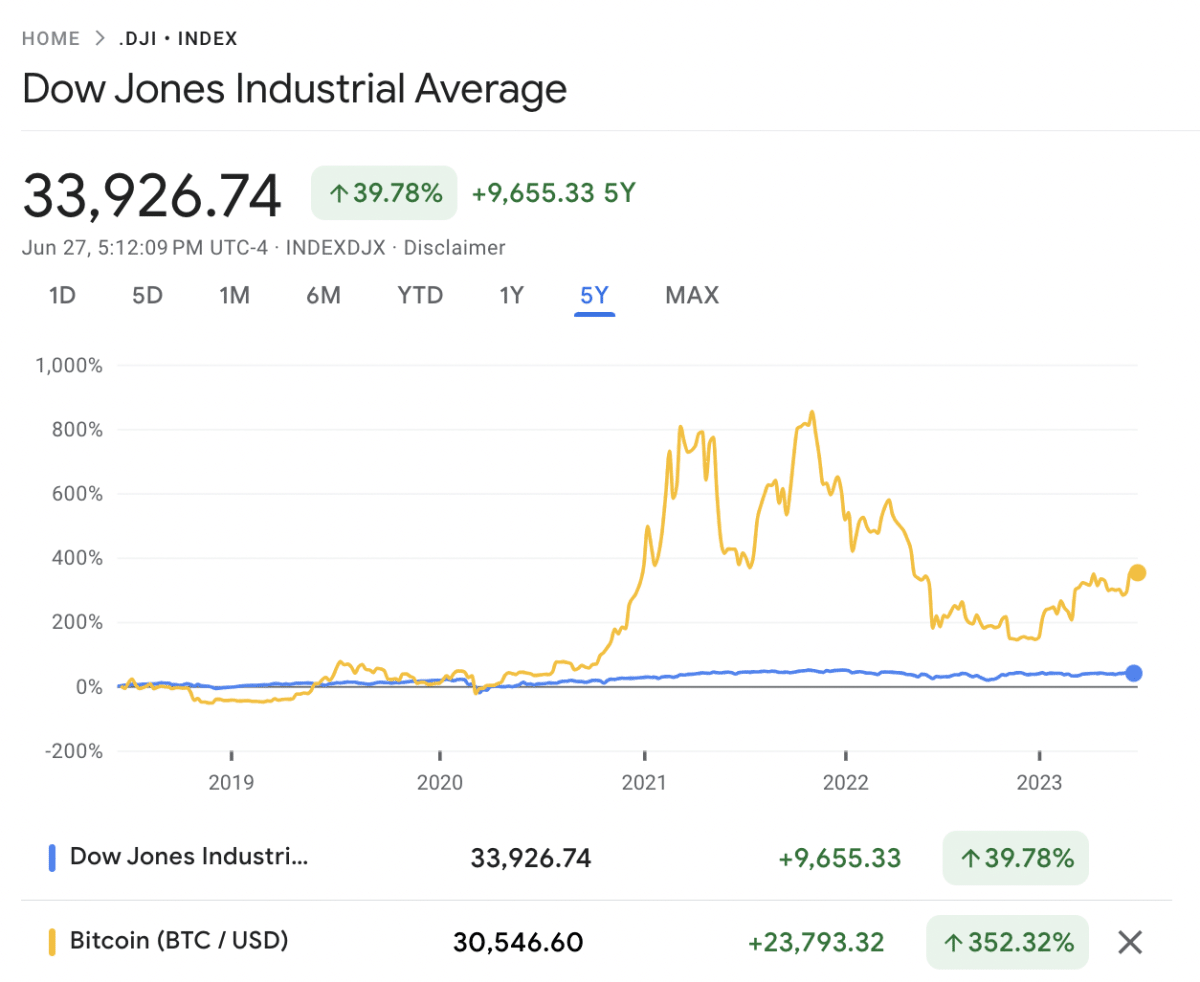Navigate to HOME via the breadcrumb

[x=51, y=38]
